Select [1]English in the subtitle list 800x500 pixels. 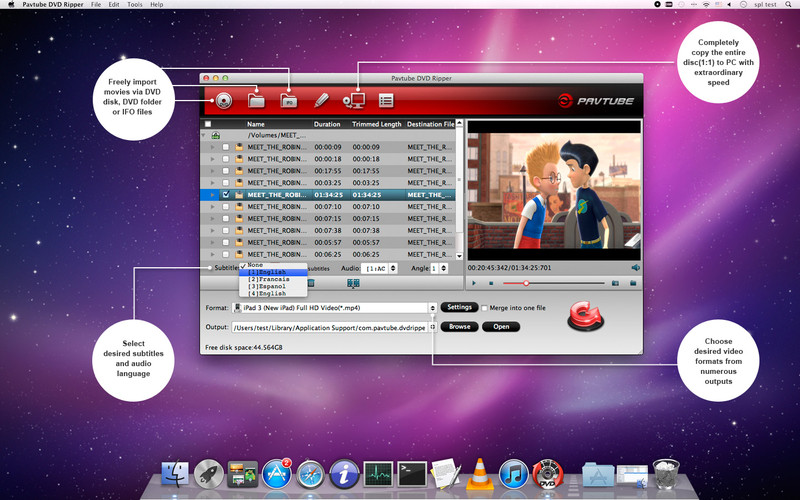tap(273, 272)
